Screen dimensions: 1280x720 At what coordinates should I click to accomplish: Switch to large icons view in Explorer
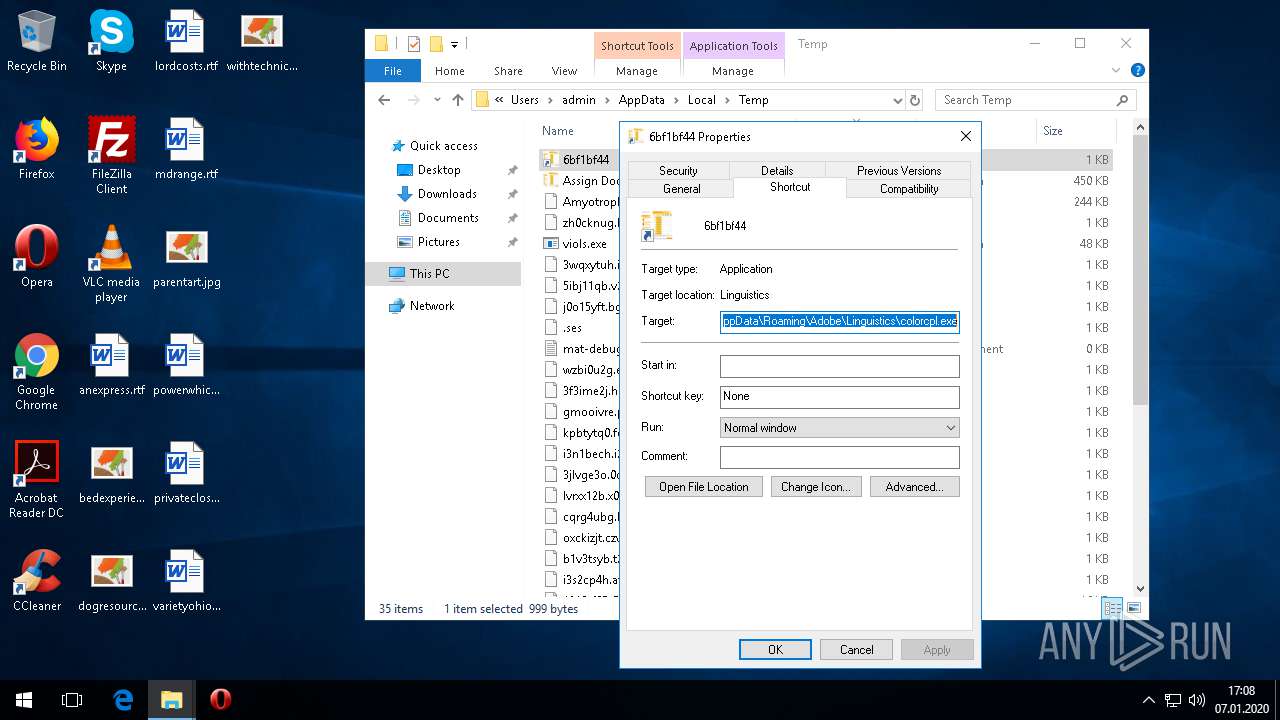tap(1134, 608)
